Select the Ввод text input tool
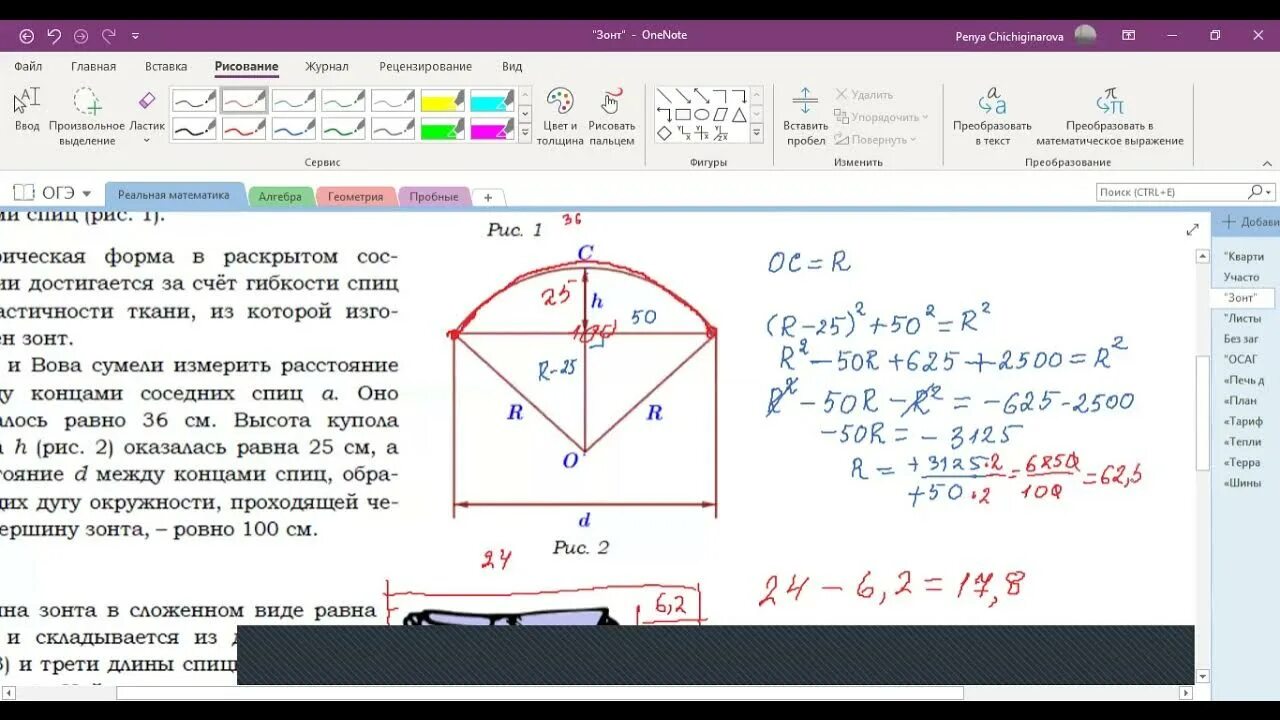This screenshot has height=720, width=1280. 27,110
